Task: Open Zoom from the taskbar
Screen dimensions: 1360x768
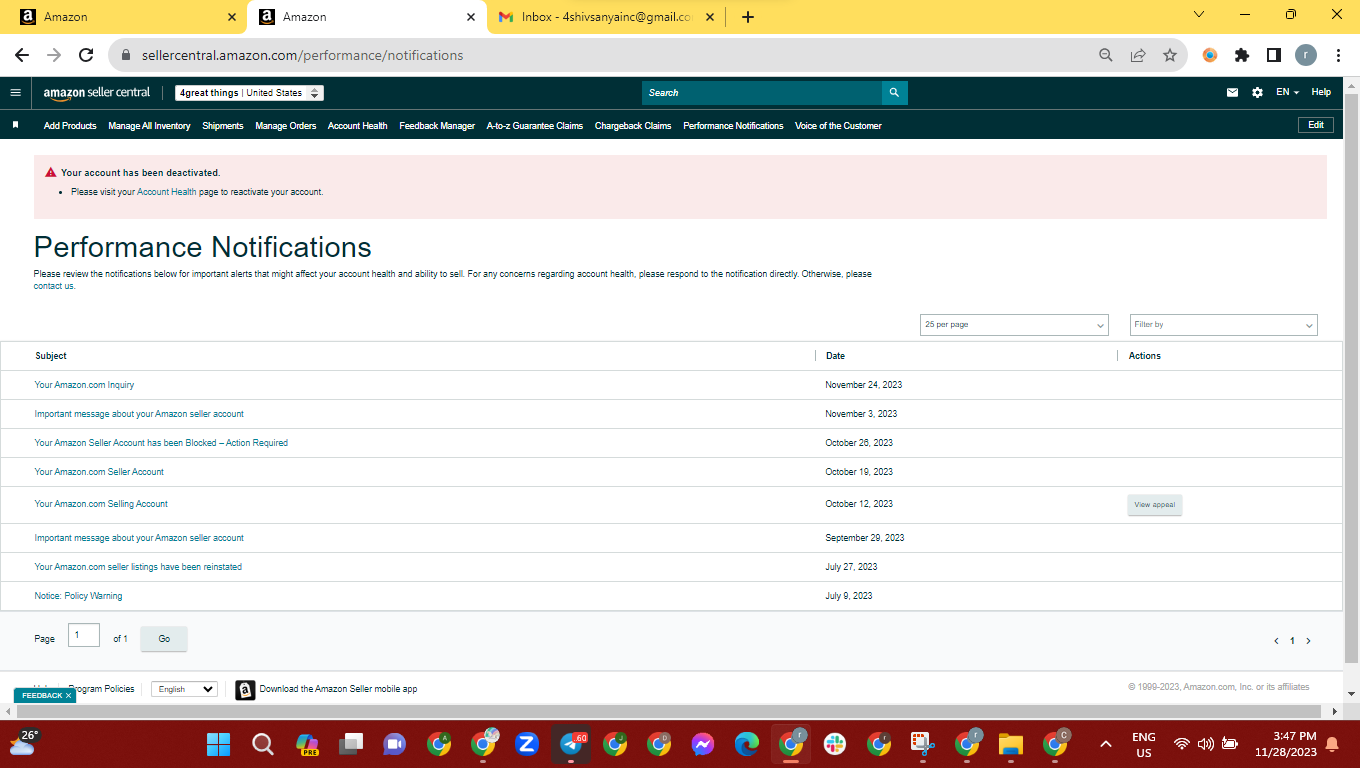Action: click(527, 744)
